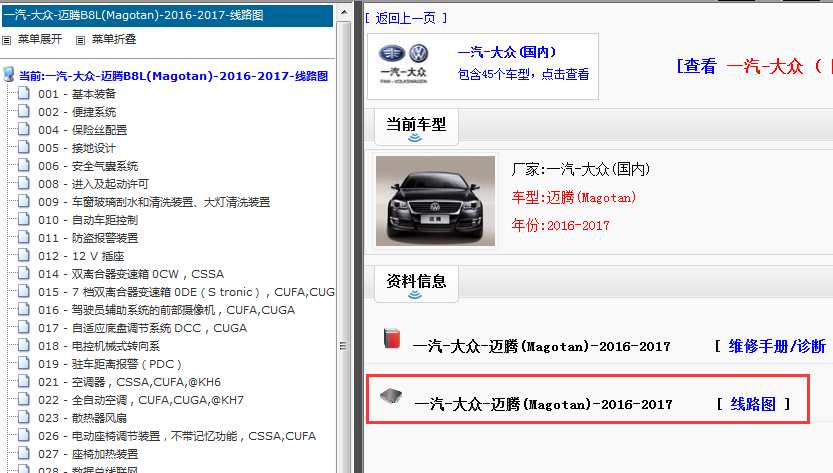This screenshot has width=833, height=473.
Task: Open the 维修手册/诊断 link
Action: [777, 347]
